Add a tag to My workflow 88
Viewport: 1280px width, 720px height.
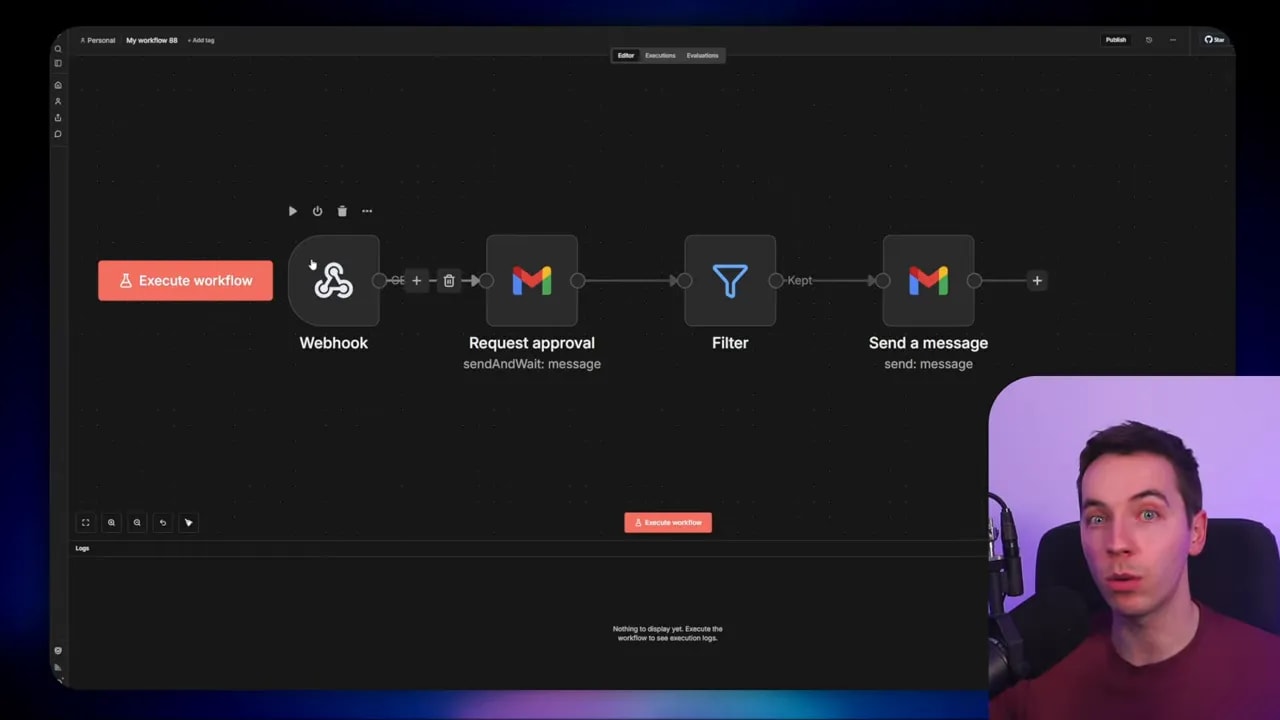point(200,40)
